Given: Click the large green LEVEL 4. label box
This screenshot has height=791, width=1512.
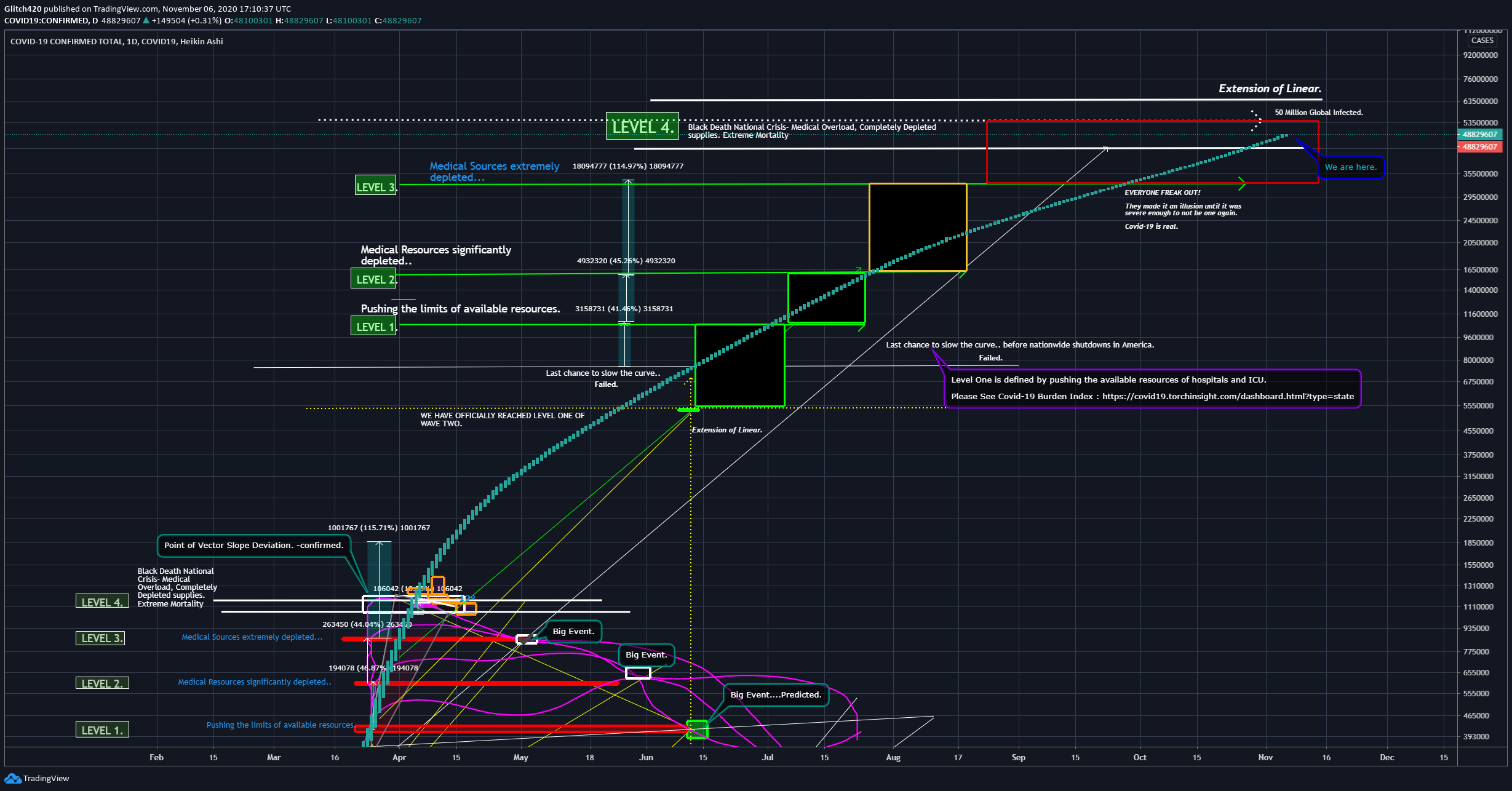Looking at the screenshot, I should click(642, 126).
